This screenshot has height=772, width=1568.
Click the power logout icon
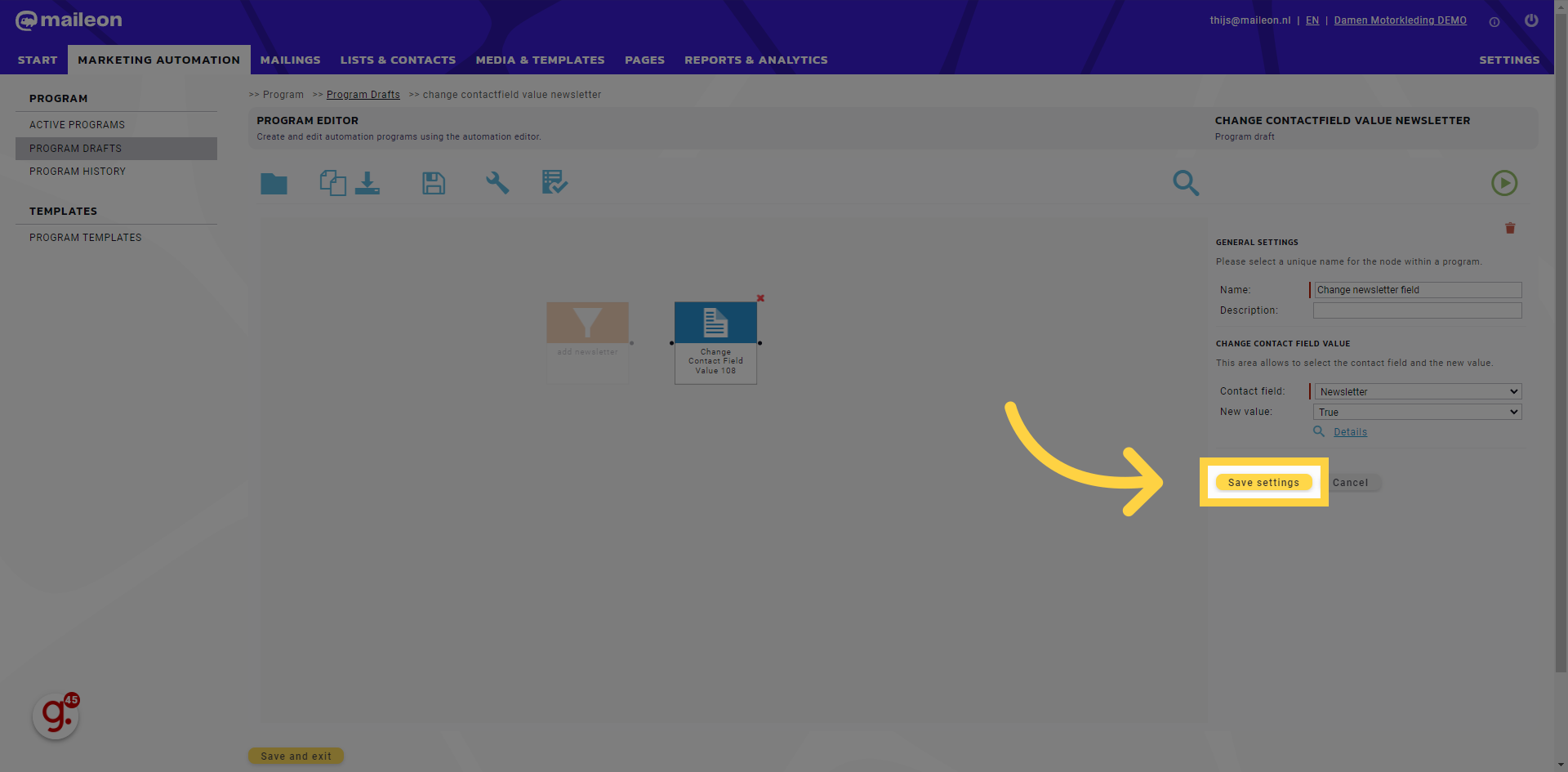(x=1531, y=20)
